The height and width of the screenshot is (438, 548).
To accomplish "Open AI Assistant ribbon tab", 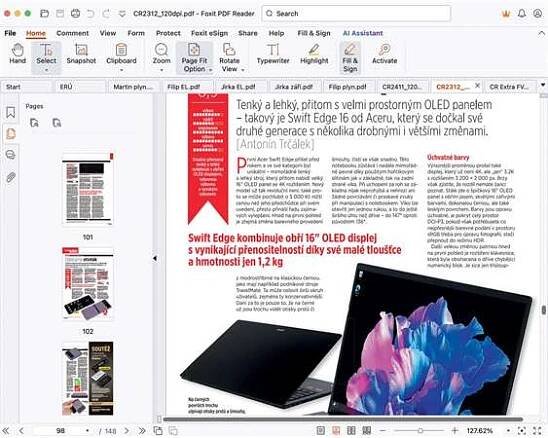I will click(363, 33).
